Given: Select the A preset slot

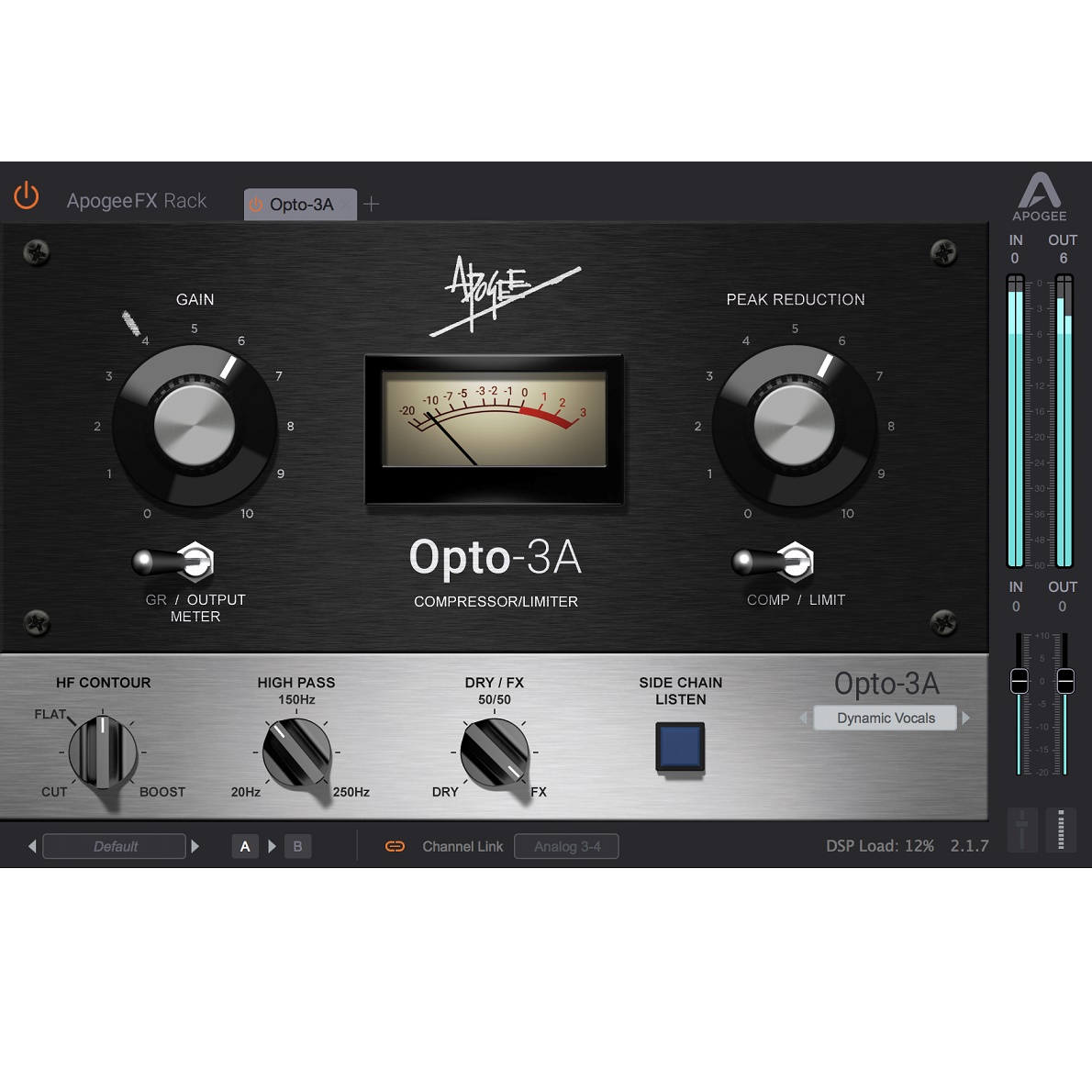Looking at the screenshot, I should pos(245,845).
